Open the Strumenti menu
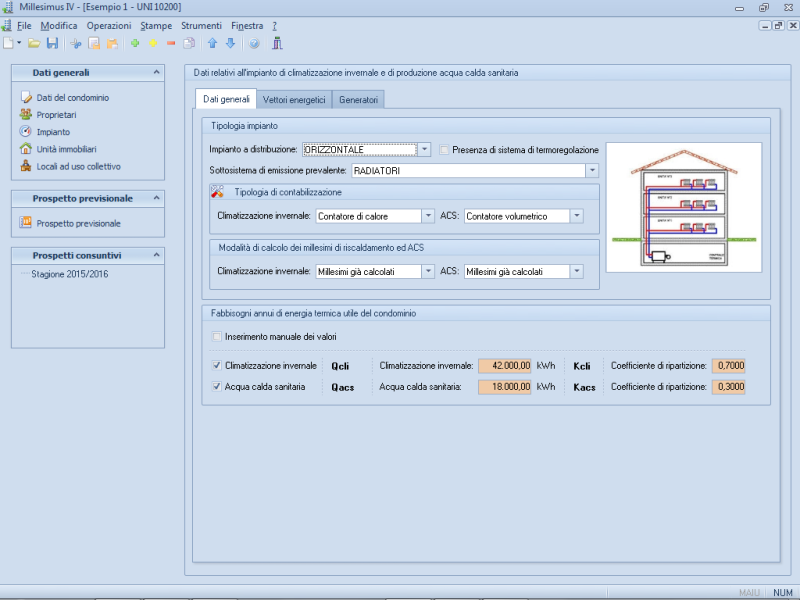Screen dimensions: 800x600 click(x=202, y=26)
